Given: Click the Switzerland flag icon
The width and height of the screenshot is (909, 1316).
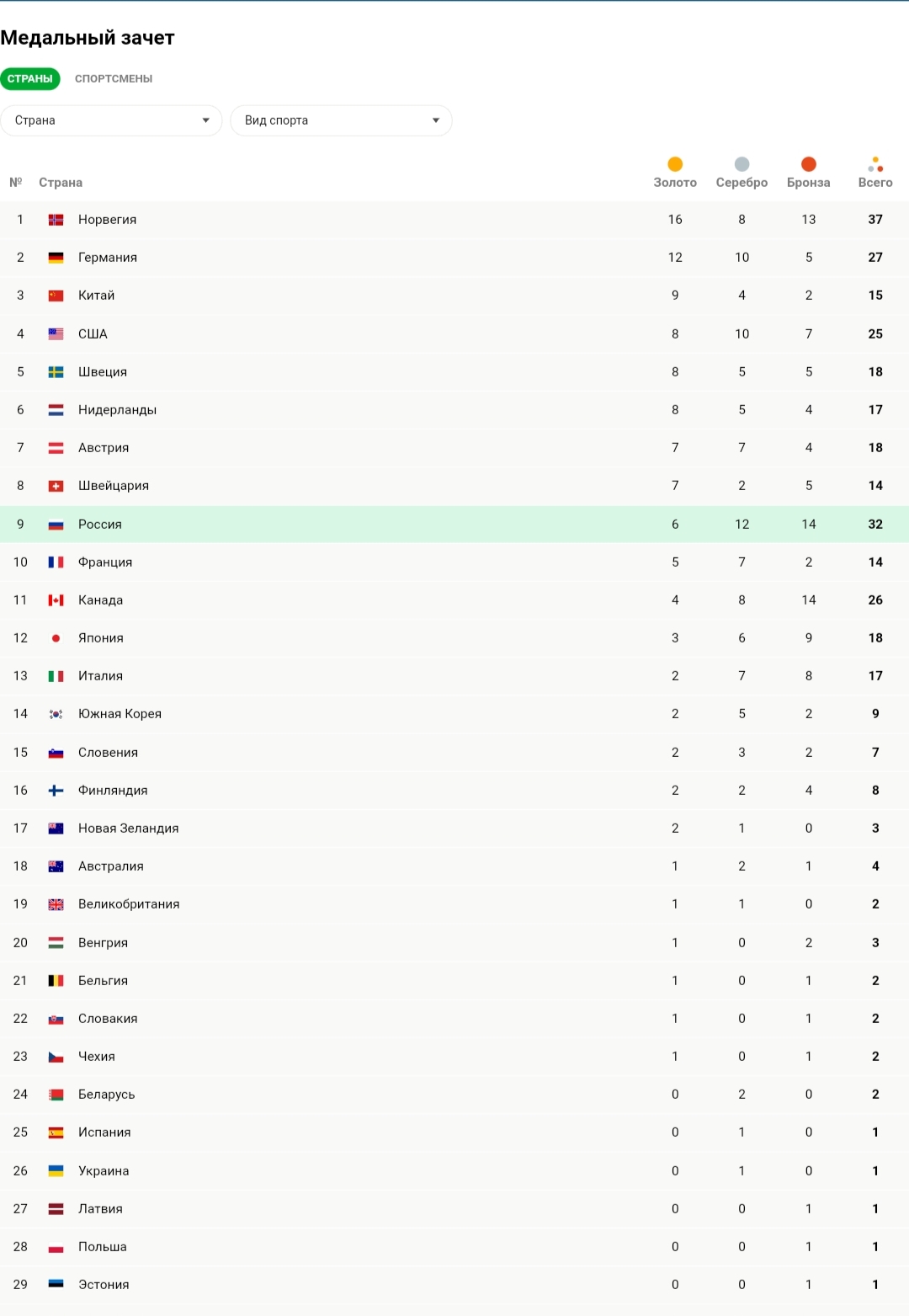Looking at the screenshot, I should click(x=56, y=486).
